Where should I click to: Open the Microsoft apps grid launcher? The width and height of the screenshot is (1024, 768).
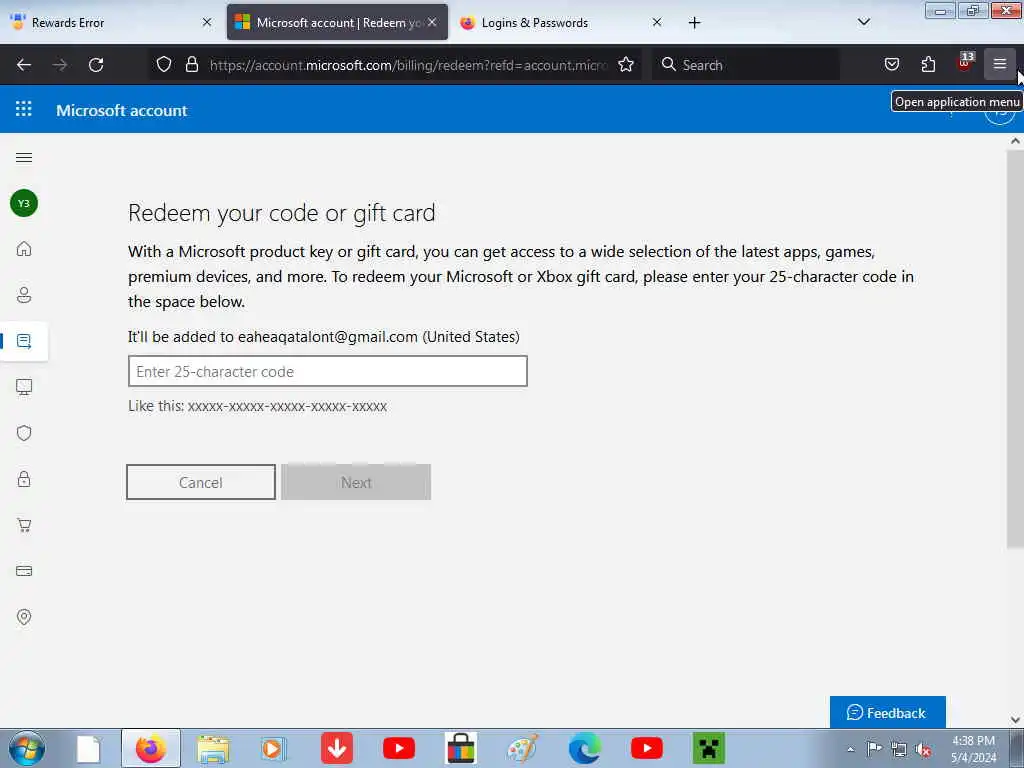[24, 109]
